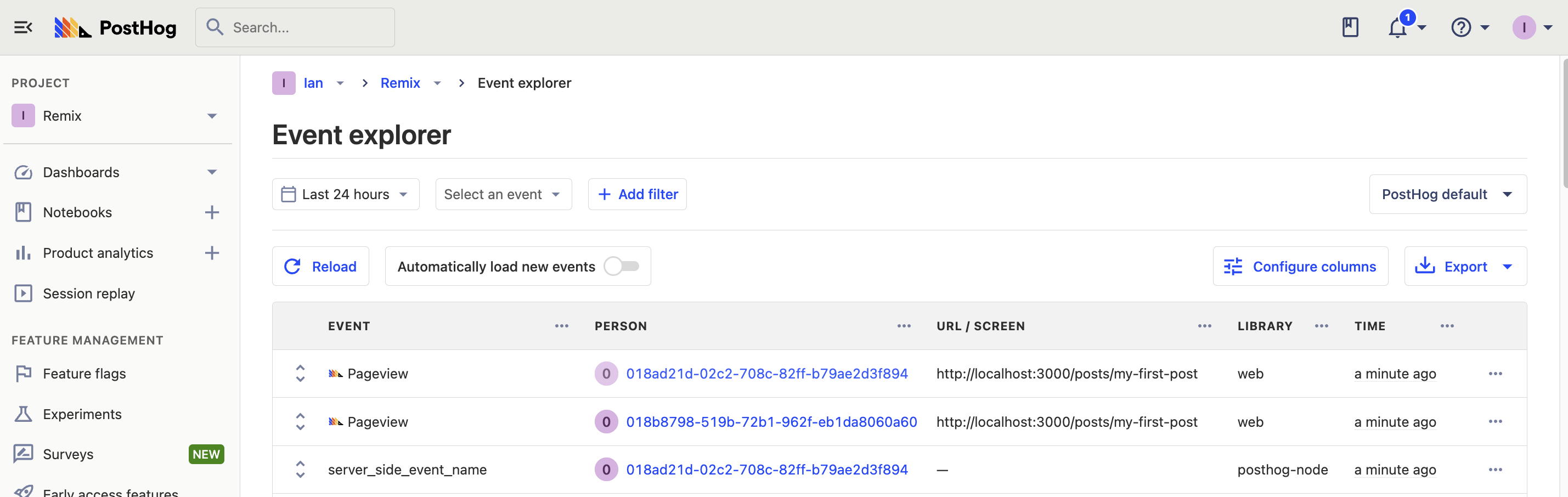The height and width of the screenshot is (497, 1568).
Task: Open the help question mark menu
Action: pyautogui.click(x=1462, y=27)
